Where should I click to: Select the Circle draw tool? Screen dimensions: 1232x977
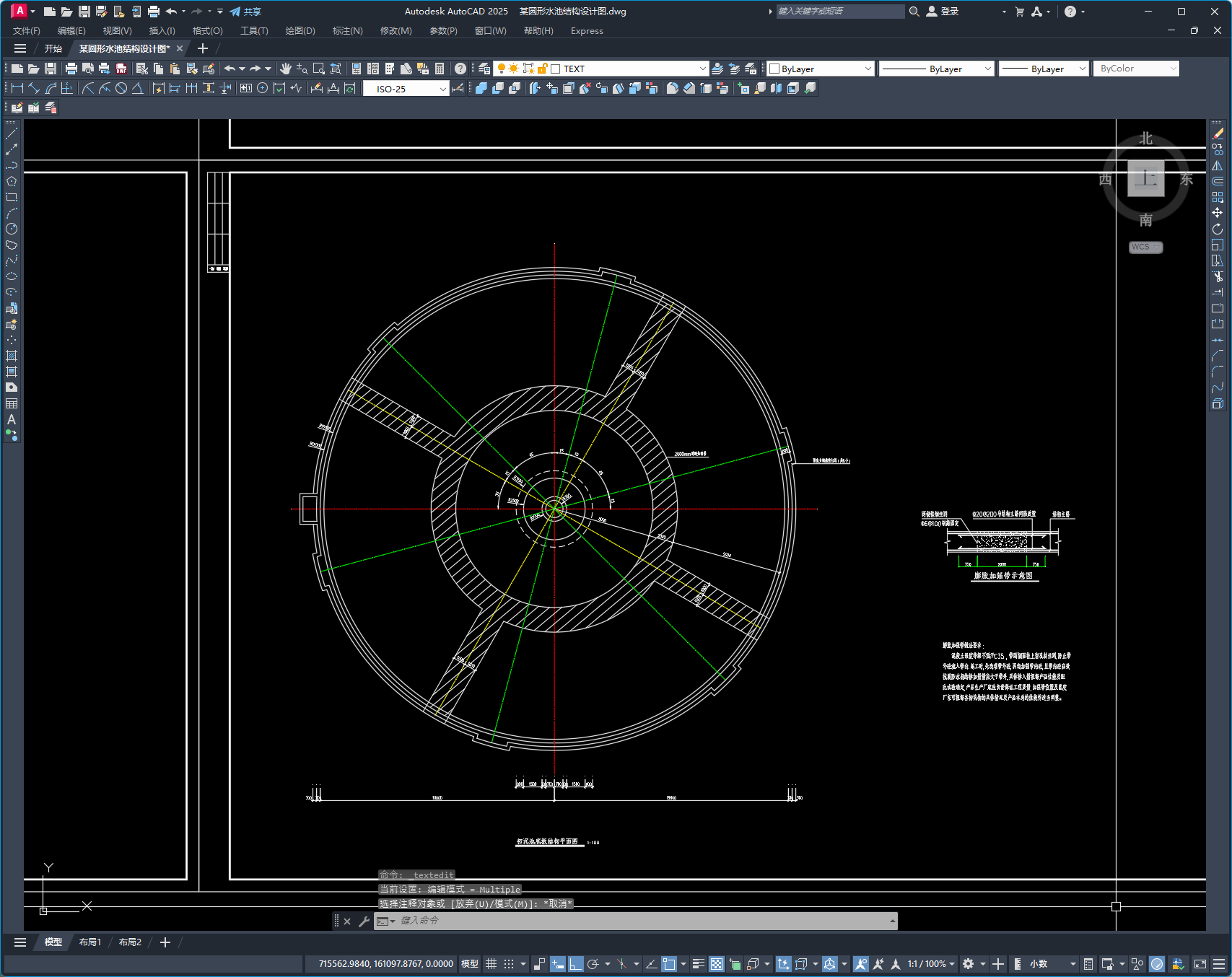coord(12,229)
